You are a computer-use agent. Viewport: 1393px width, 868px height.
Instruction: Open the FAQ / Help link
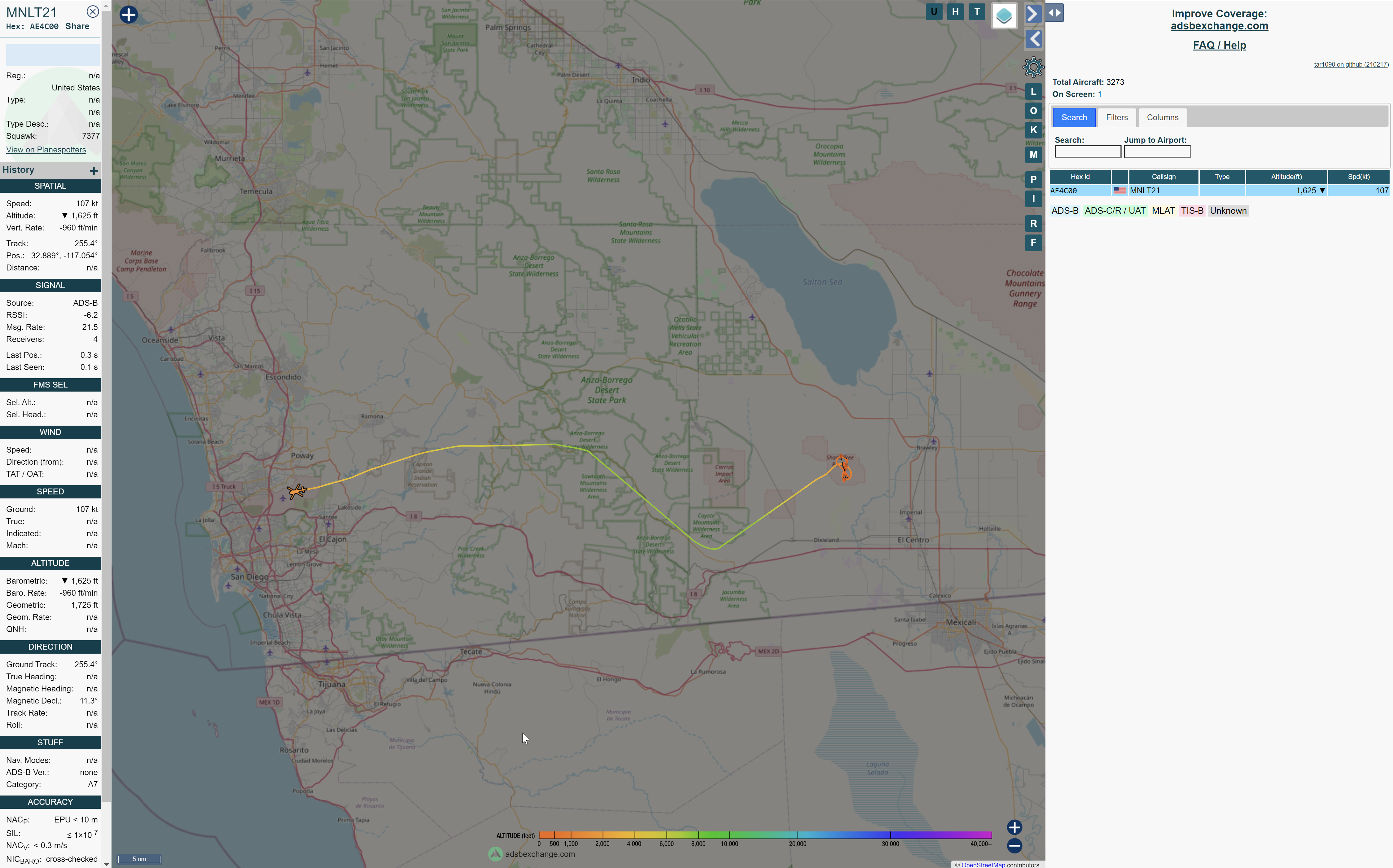tap(1219, 45)
